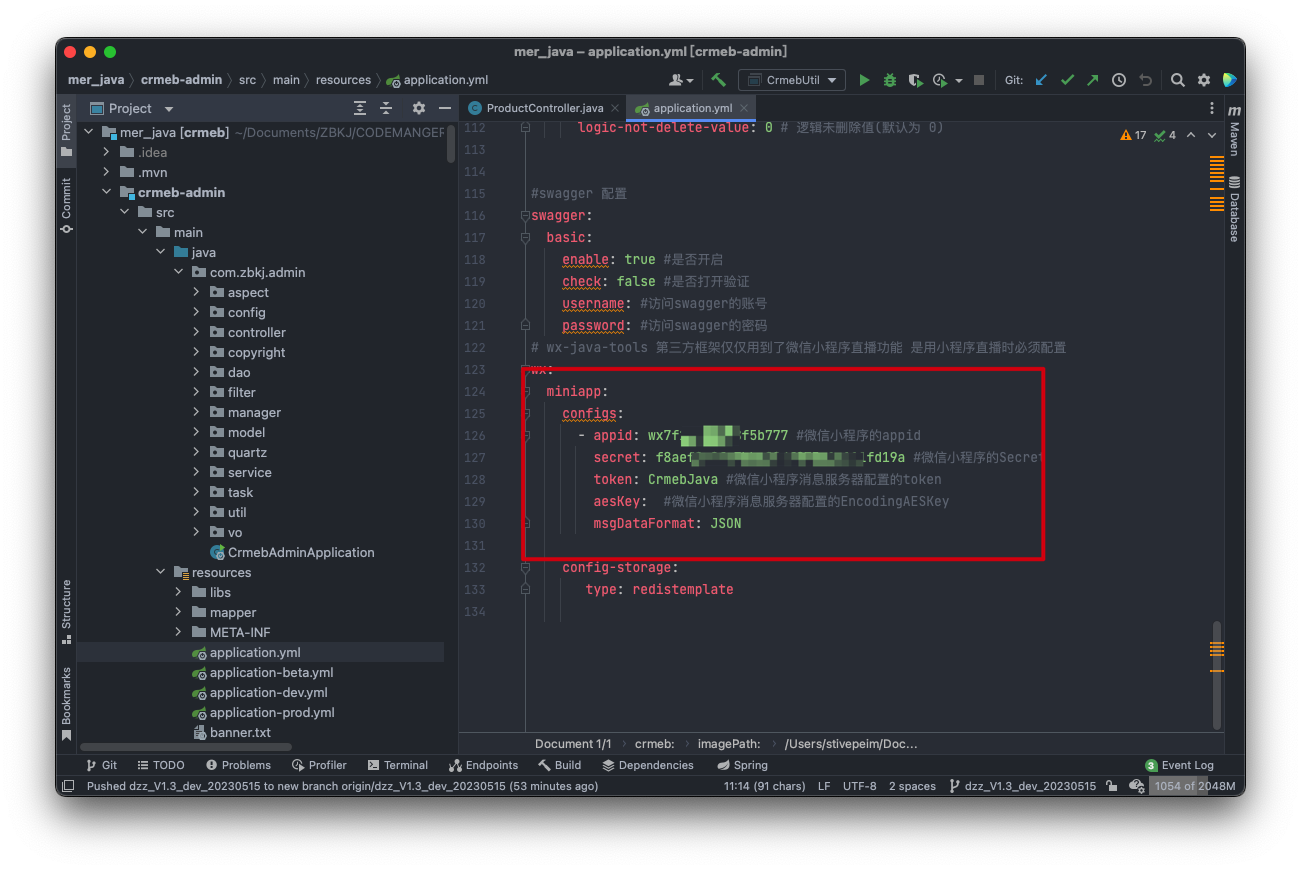Viewport: 1301px width, 870px height.
Task: Click the Build hammer icon in toolbar
Action: (x=719, y=80)
